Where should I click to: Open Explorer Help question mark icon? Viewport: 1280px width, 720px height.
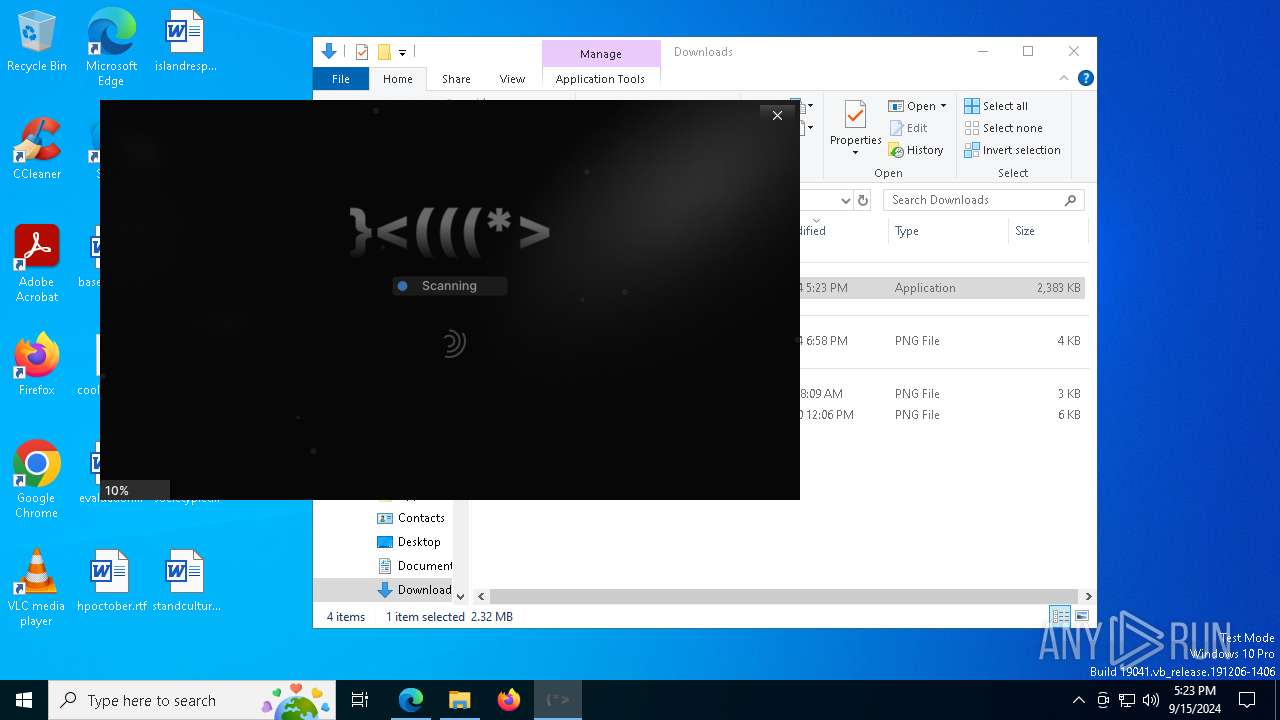pos(1085,78)
